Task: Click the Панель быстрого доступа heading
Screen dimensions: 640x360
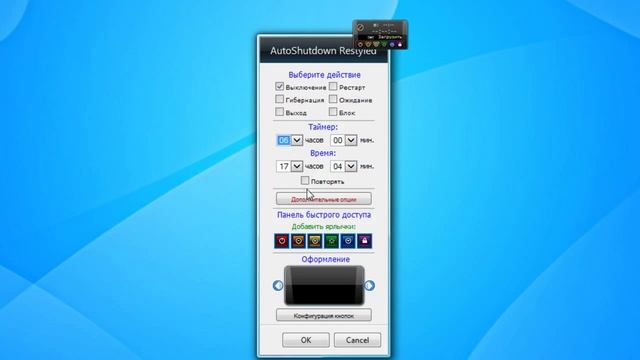Action: [324, 215]
